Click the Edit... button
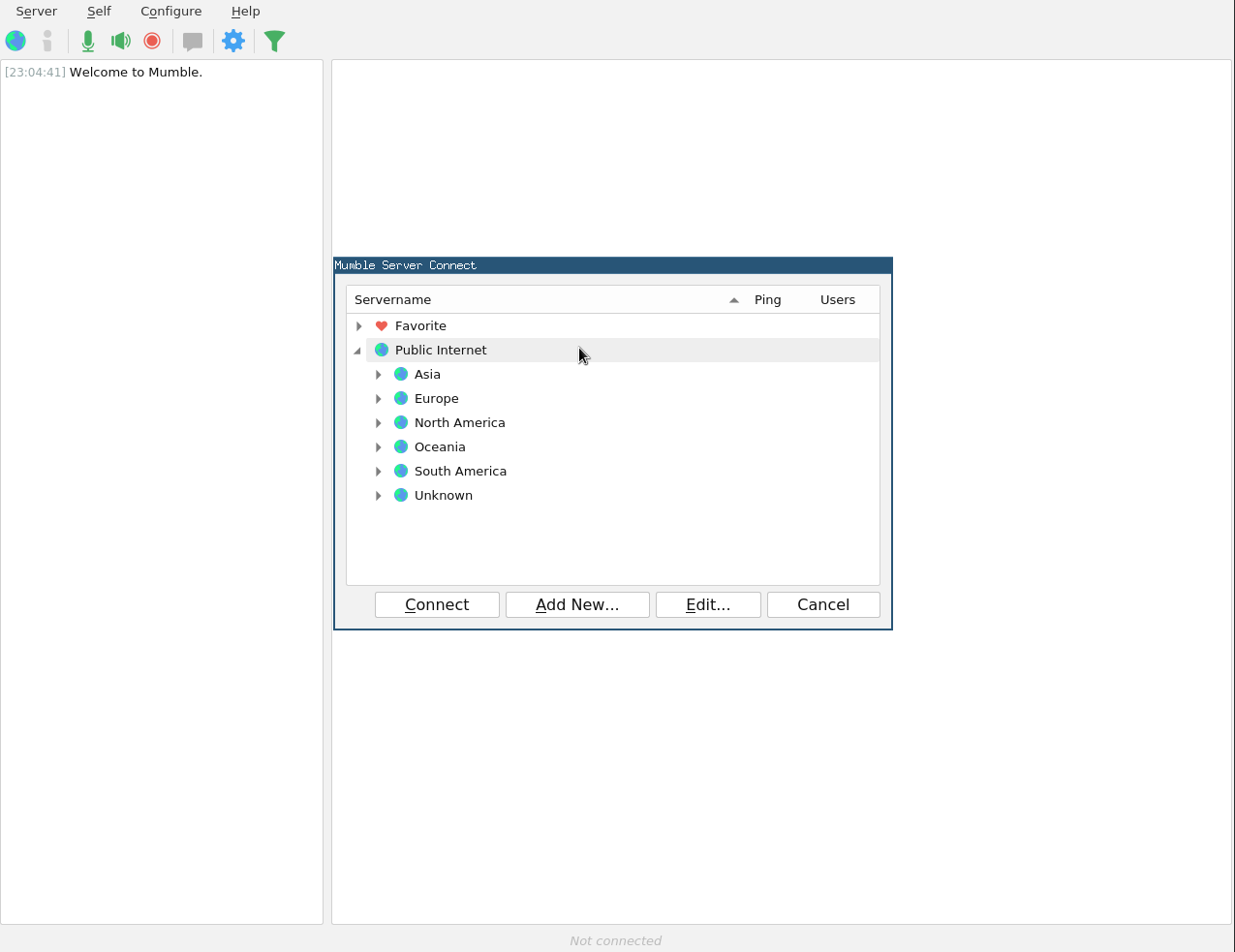 pos(708,604)
